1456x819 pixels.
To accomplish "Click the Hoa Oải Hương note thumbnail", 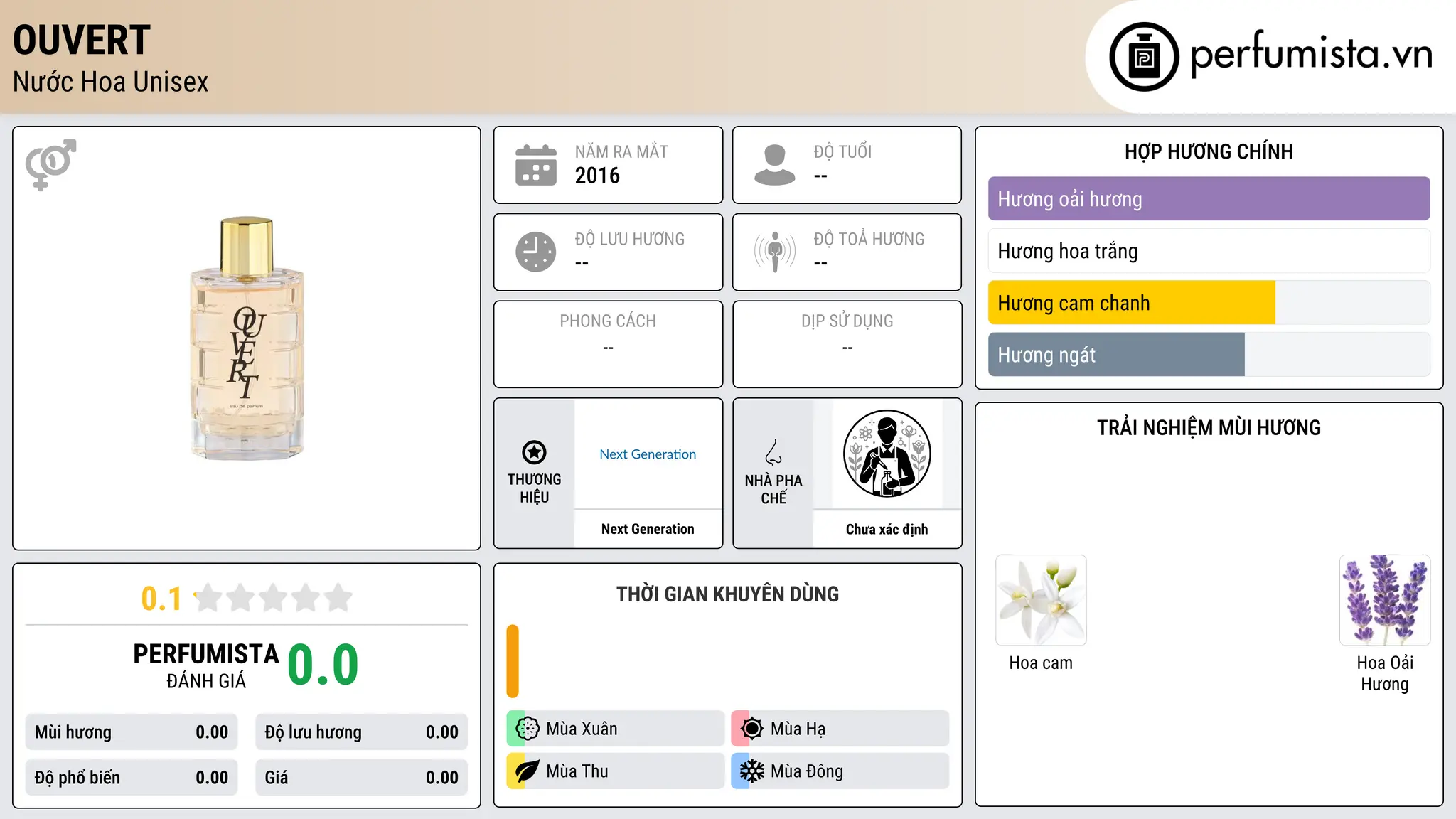I will coord(1385,600).
